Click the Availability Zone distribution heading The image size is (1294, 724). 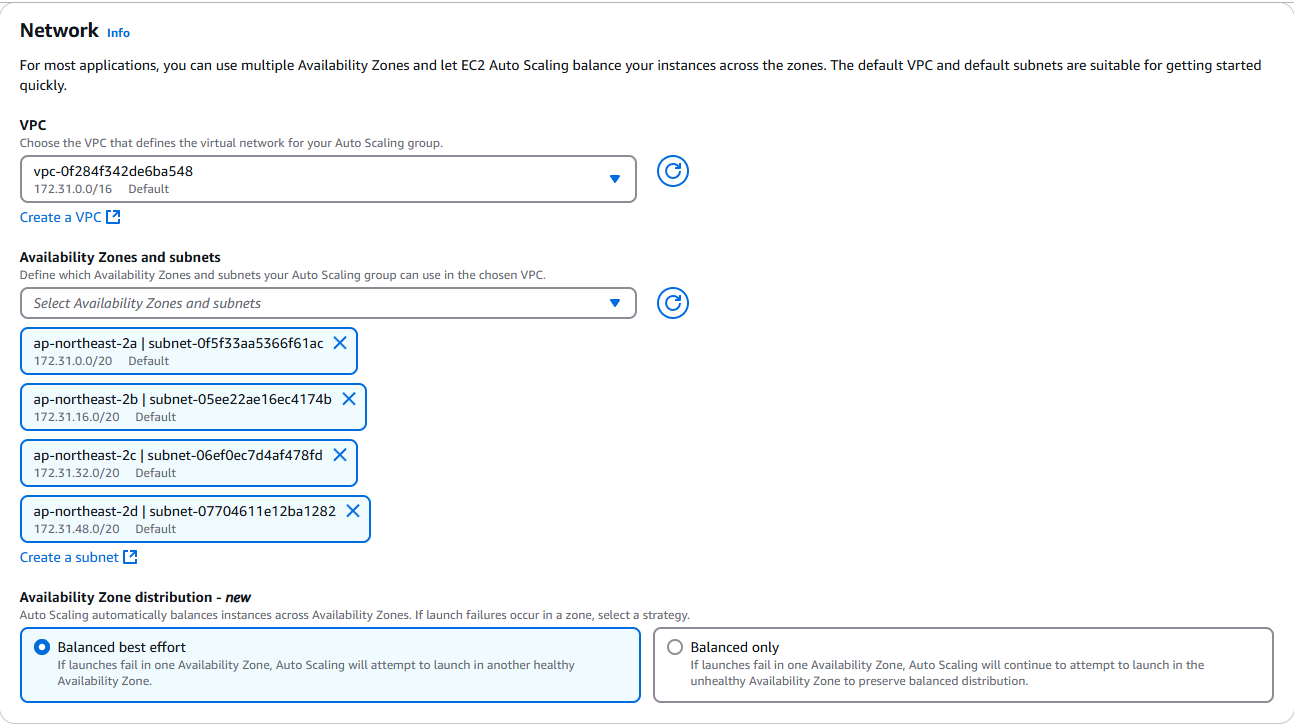pyautogui.click(x=135, y=598)
